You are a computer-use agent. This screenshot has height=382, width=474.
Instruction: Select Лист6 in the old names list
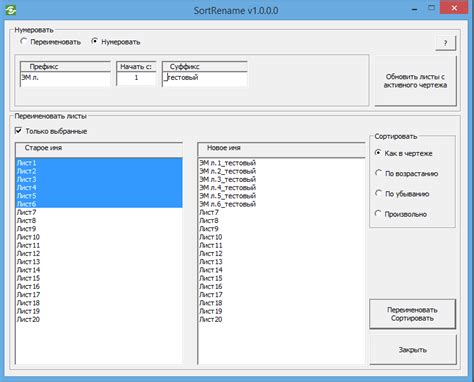pos(99,204)
